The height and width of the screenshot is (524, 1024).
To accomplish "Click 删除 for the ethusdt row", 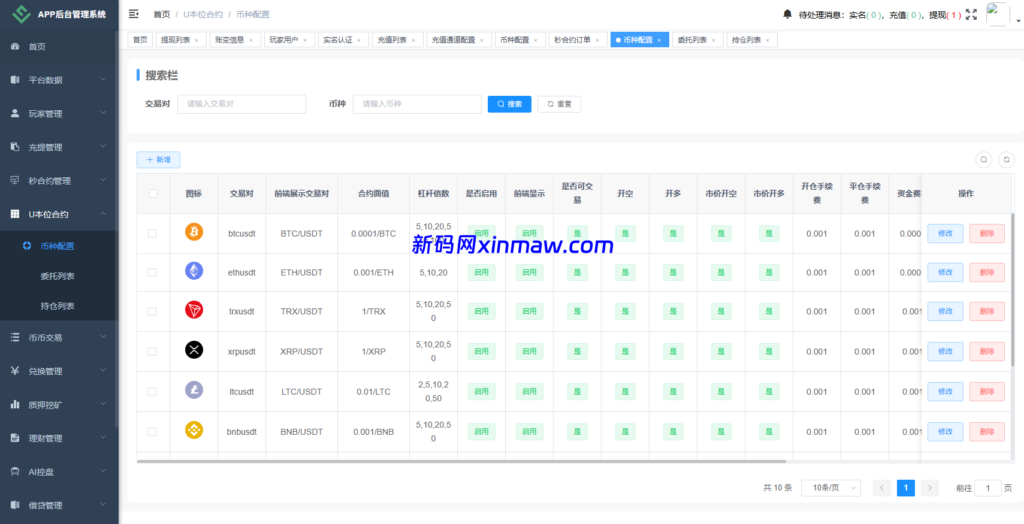I will coord(987,272).
